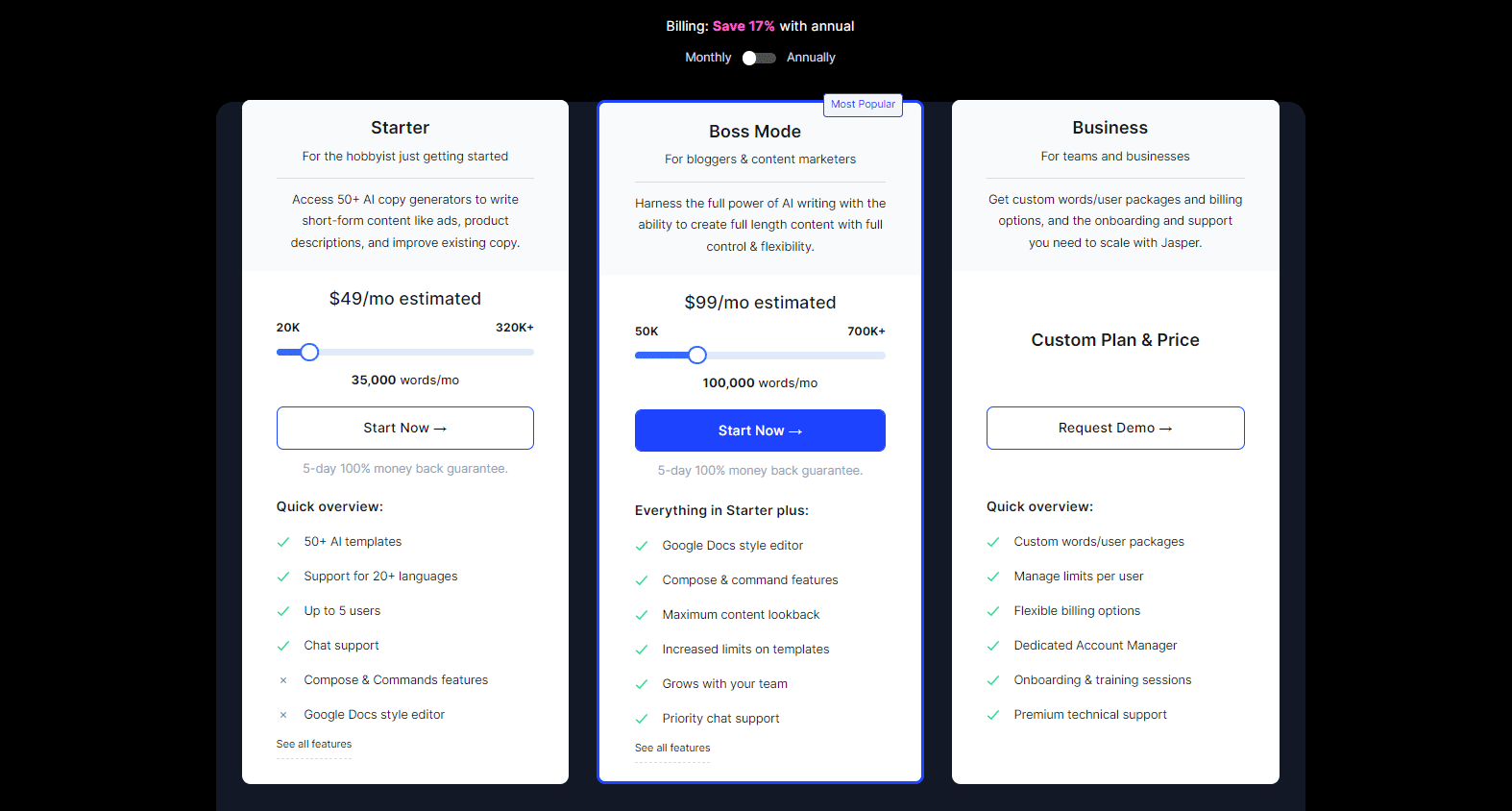
Task: Click checkmark beside Chat support
Action: tap(283, 646)
